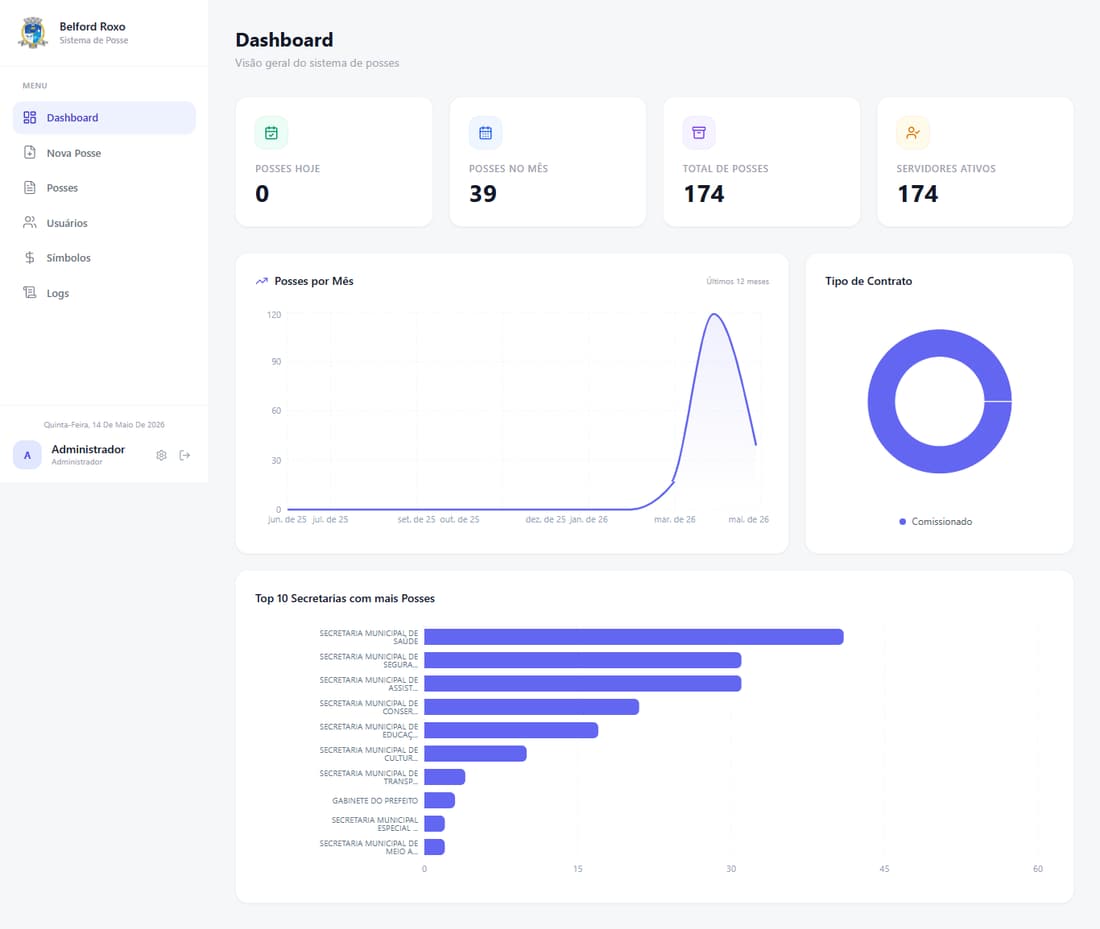Viewport: 1100px width, 929px height.
Task: Select the Símbolos menu item
Action: pyautogui.click(x=104, y=258)
